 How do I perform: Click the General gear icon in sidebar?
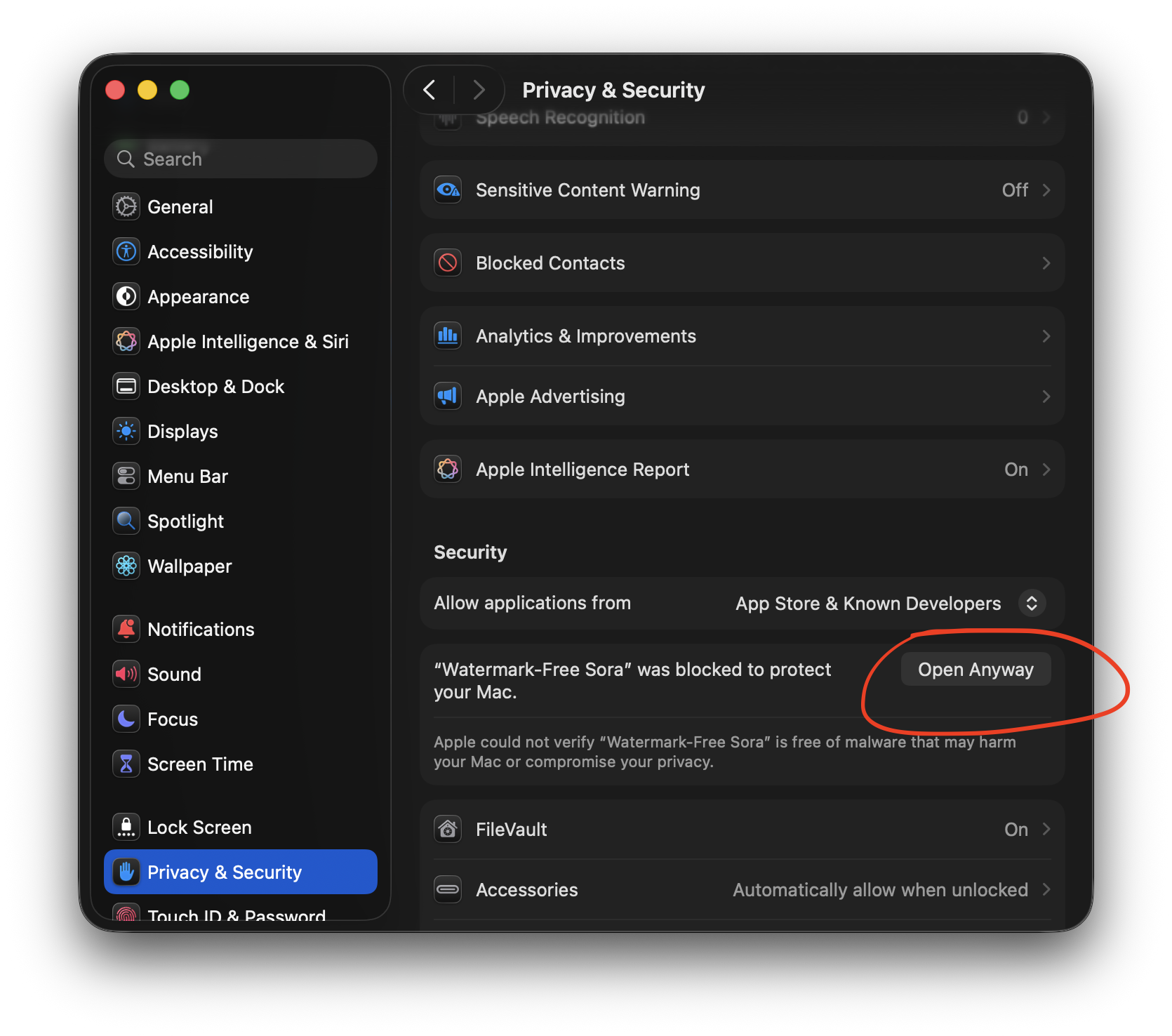tap(126, 206)
